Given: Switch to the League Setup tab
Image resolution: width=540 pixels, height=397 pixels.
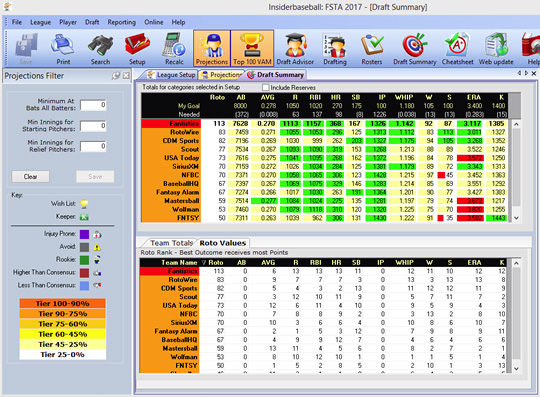Looking at the screenshot, I should click(x=172, y=75).
